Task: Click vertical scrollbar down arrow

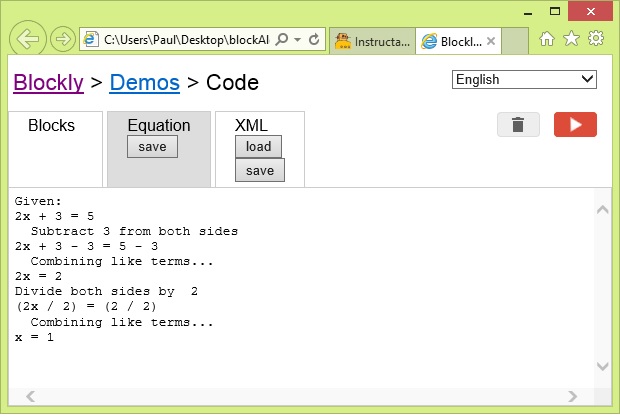Action: point(603,366)
